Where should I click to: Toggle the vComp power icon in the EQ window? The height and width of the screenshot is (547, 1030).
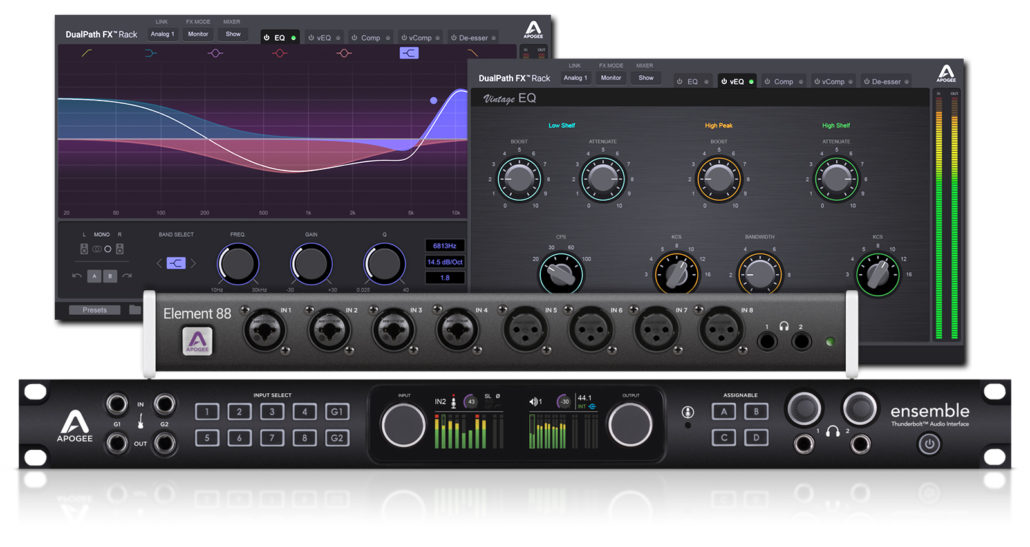pos(404,37)
